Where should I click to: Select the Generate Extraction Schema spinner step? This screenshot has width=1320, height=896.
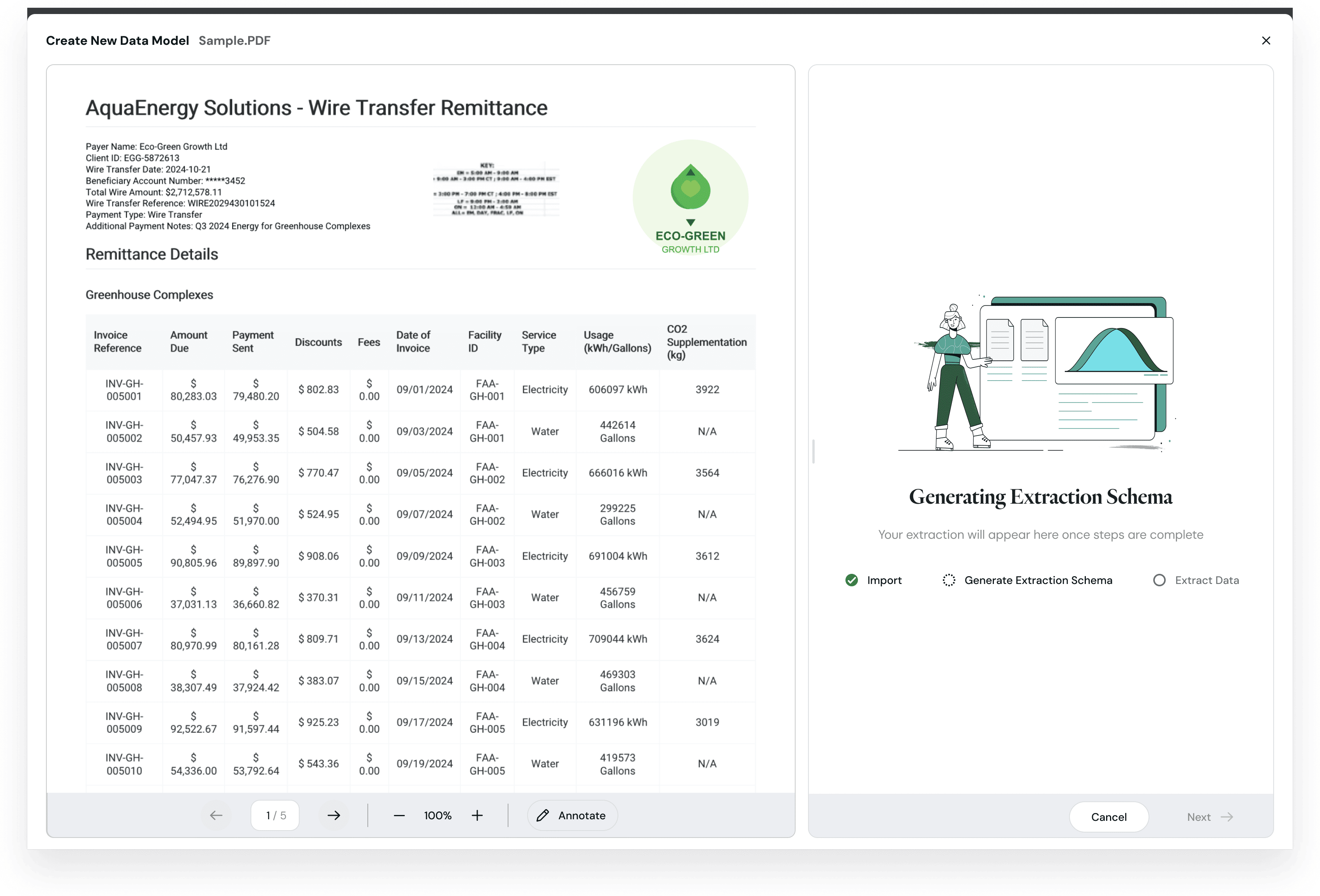[x=949, y=580]
